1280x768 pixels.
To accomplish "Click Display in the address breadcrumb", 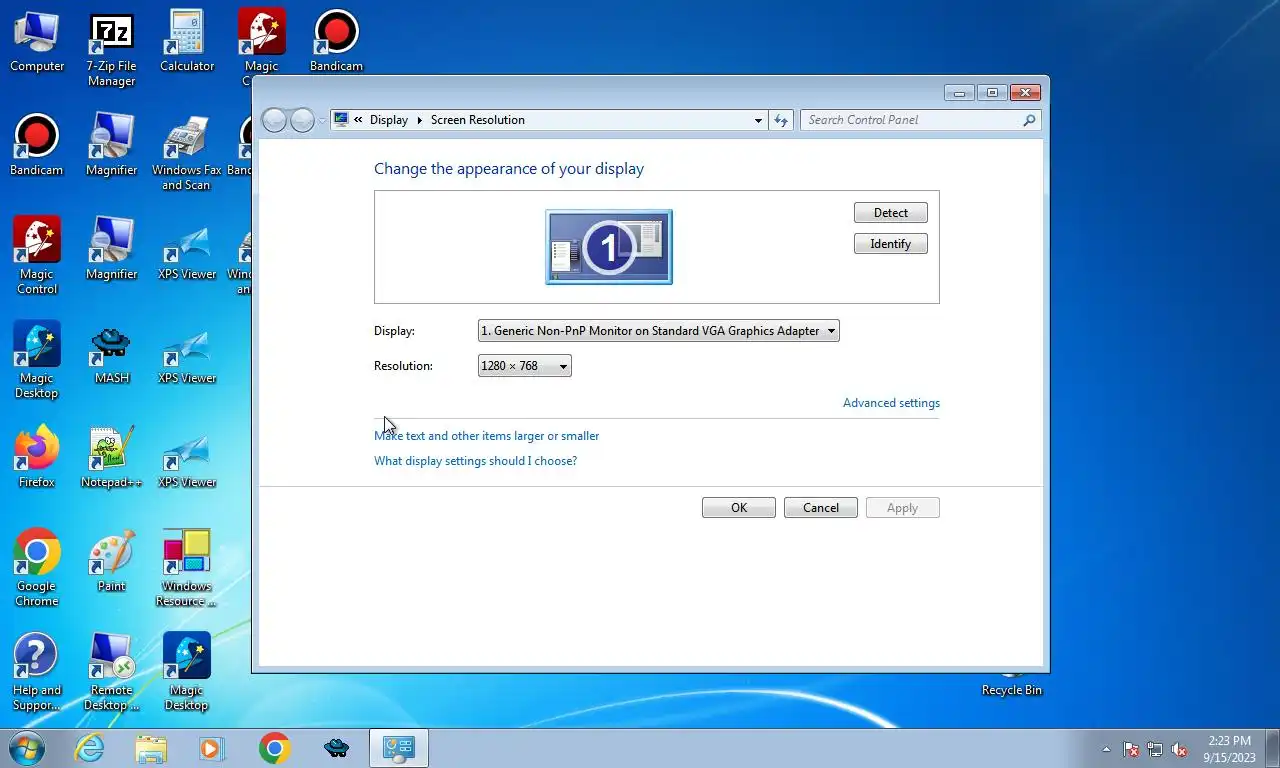I will [x=388, y=120].
